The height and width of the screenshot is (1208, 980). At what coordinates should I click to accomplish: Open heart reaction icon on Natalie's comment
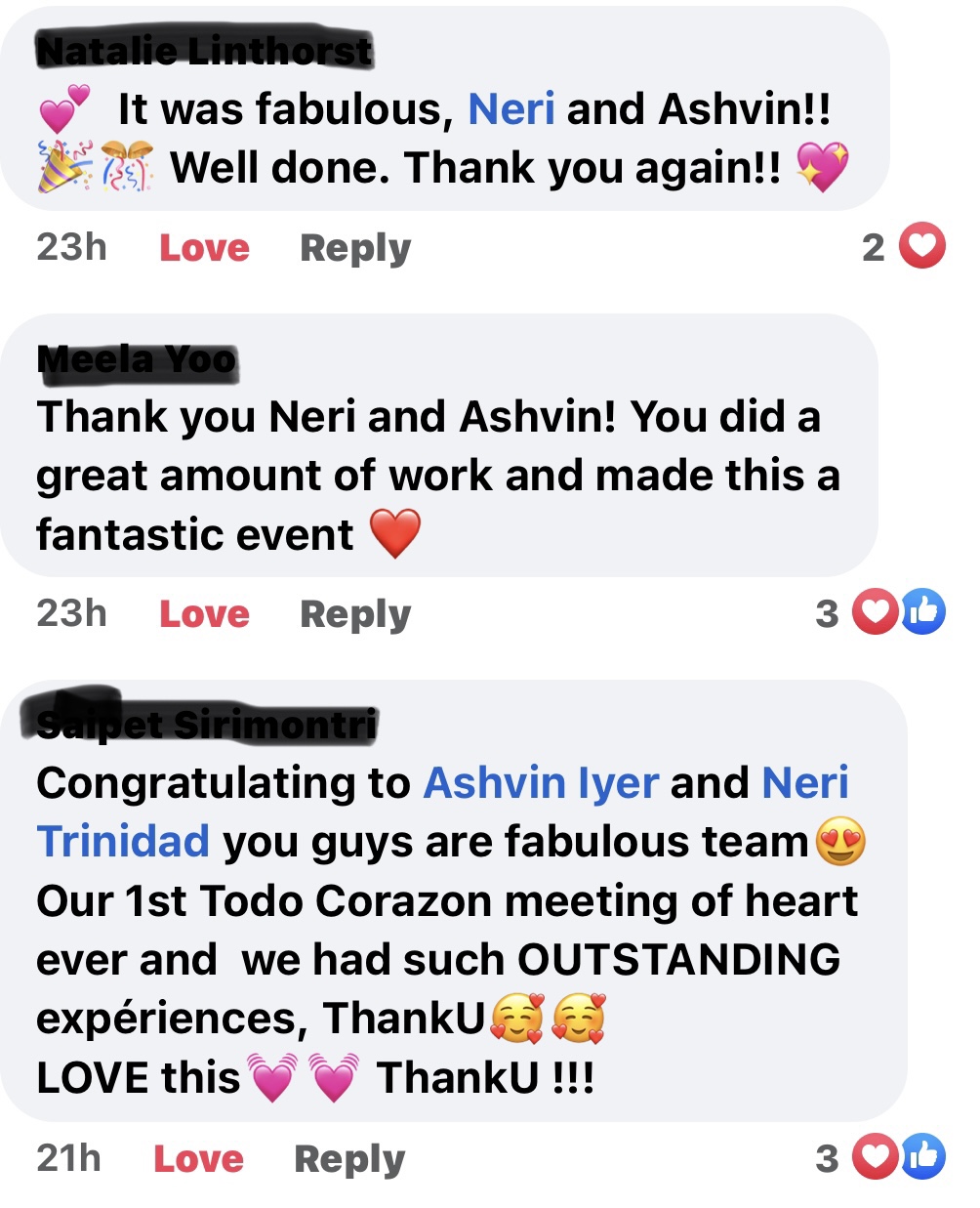click(x=921, y=246)
